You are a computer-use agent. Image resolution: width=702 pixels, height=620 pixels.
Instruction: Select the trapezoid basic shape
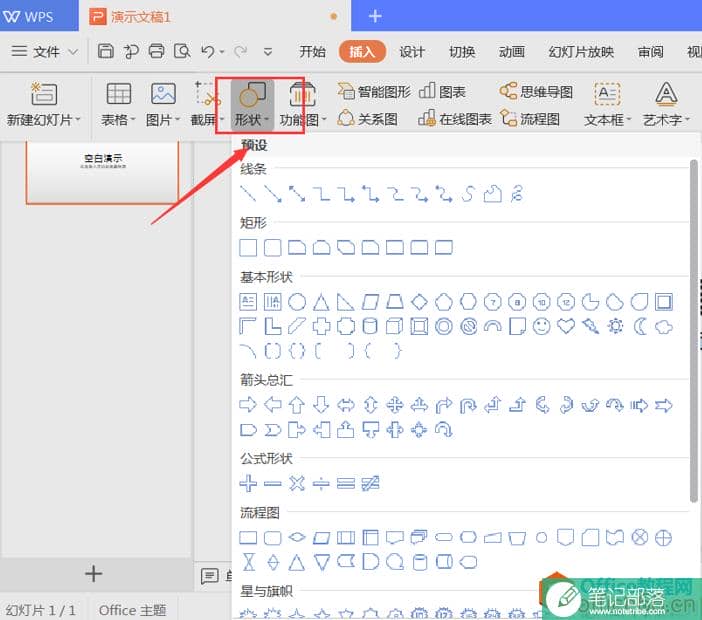(x=394, y=302)
